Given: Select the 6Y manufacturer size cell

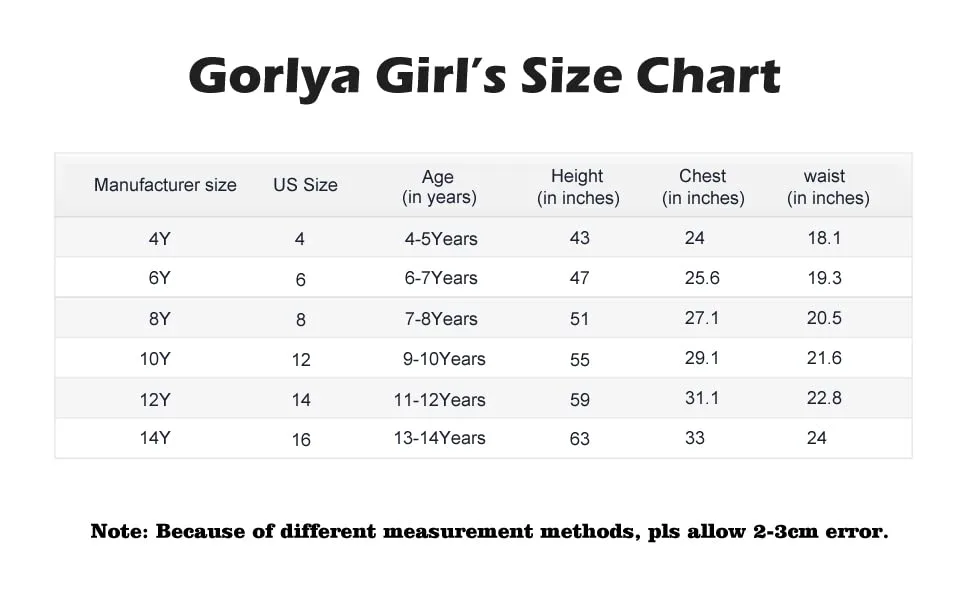Looking at the screenshot, I should pos(159,278).
